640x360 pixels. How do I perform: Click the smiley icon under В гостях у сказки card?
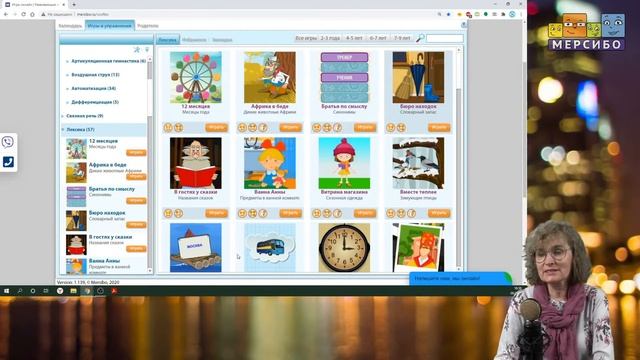[x=168, y=213]
